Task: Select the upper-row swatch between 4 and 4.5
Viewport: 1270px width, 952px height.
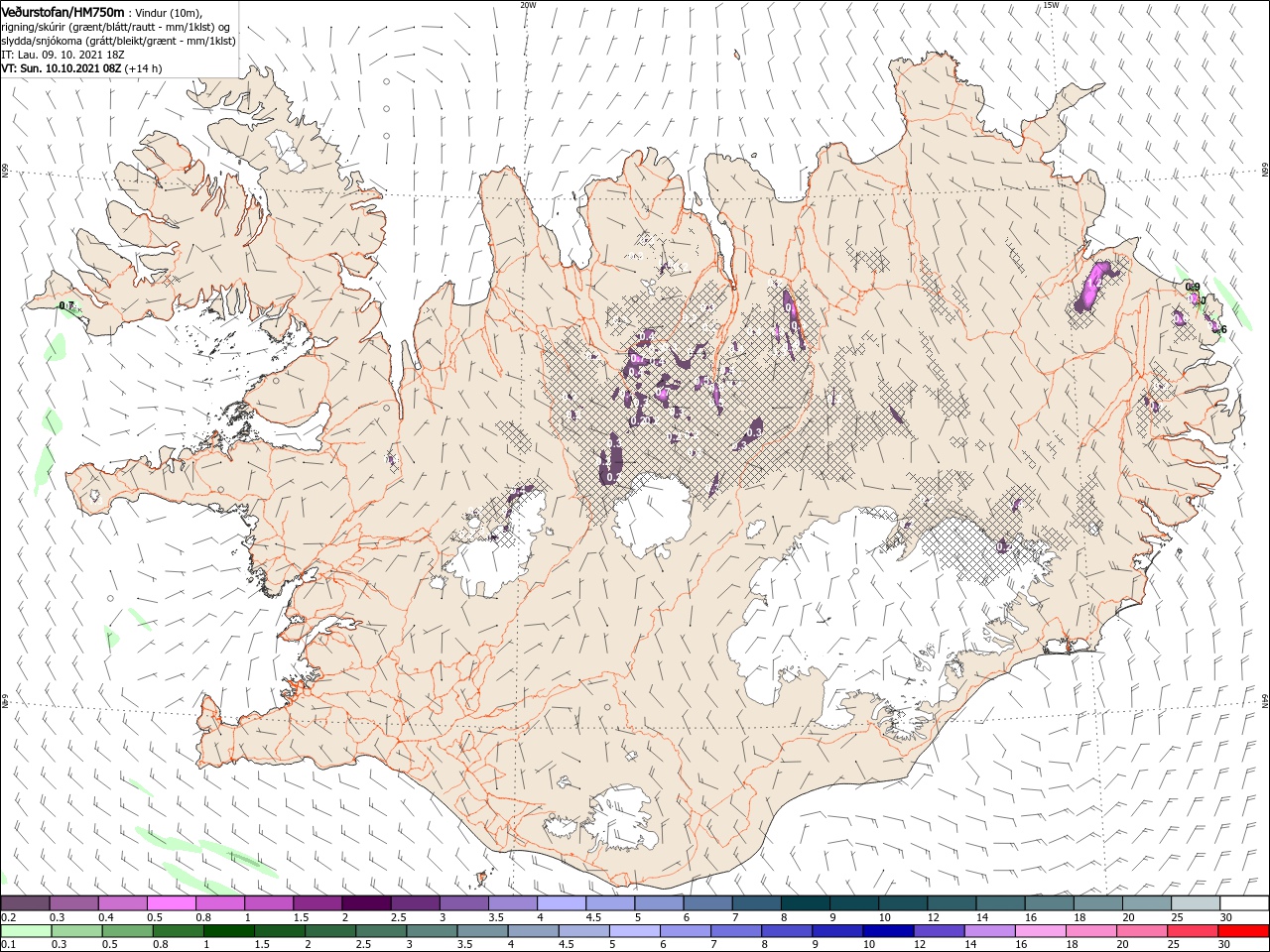Action: pos(561,903)
